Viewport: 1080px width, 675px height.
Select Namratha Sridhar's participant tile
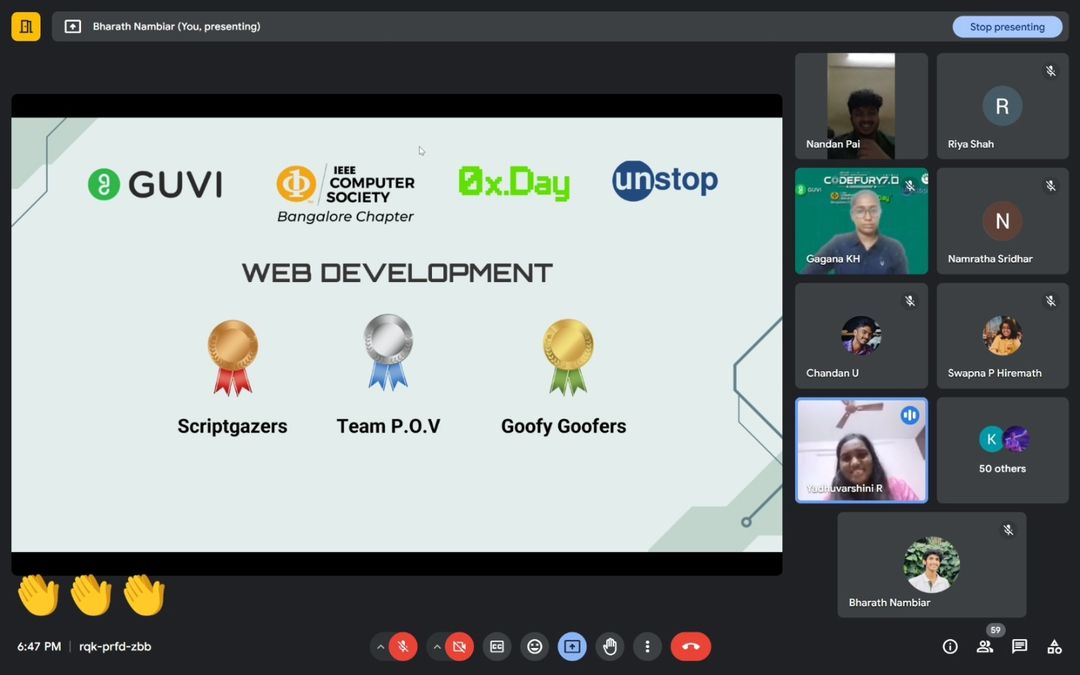pos(1002,221)
